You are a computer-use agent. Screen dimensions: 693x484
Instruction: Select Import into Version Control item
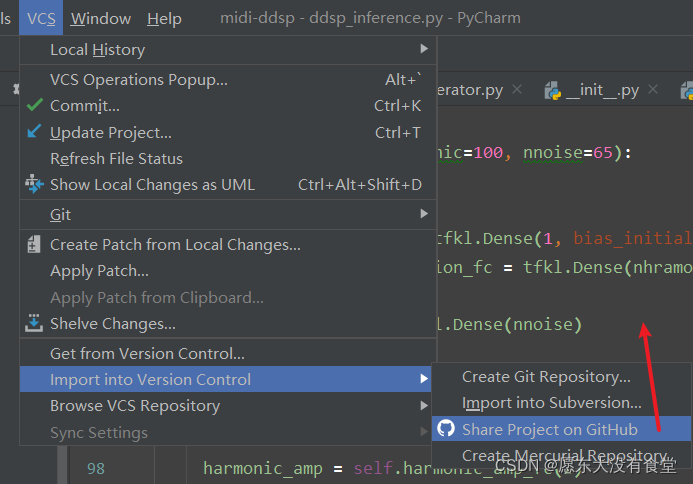(225, 379)
